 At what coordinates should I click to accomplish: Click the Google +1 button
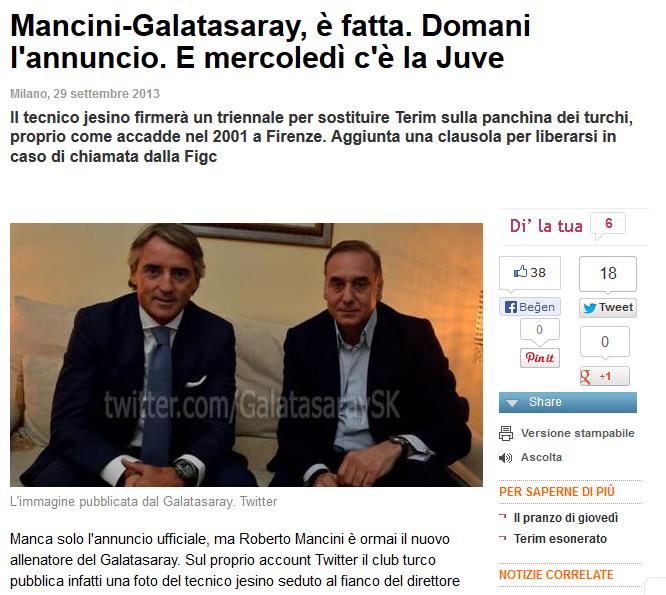(x=605, y=376)
